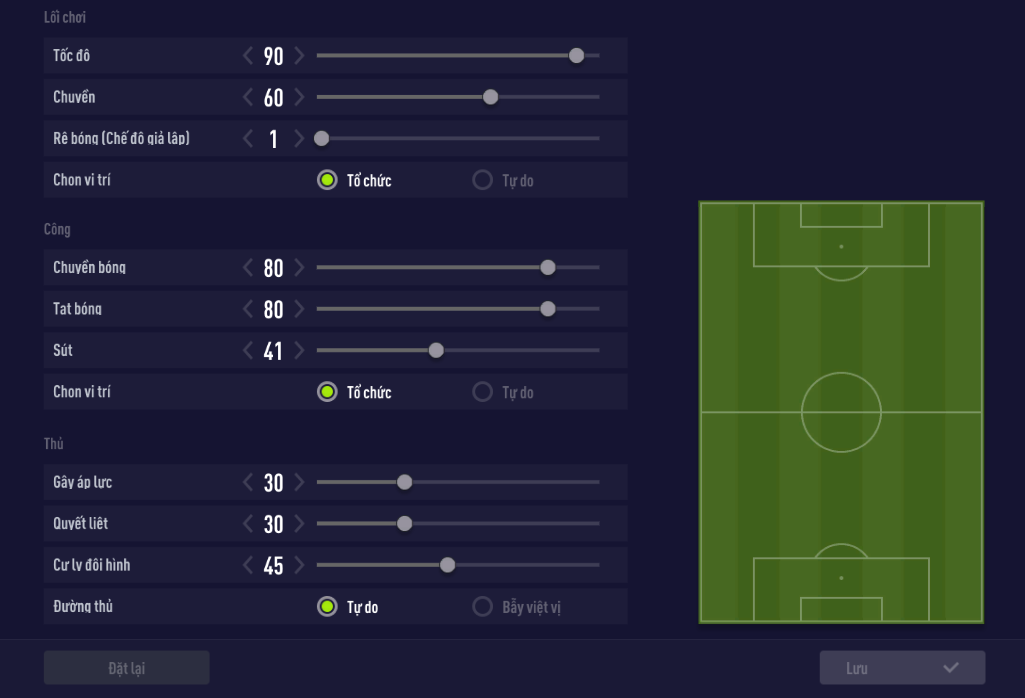Image resolution: width=1025 pixels, height=698 pixels.
Task: Increase Cự ly đội hình value arrow
Action: click(x=299, y=565)
